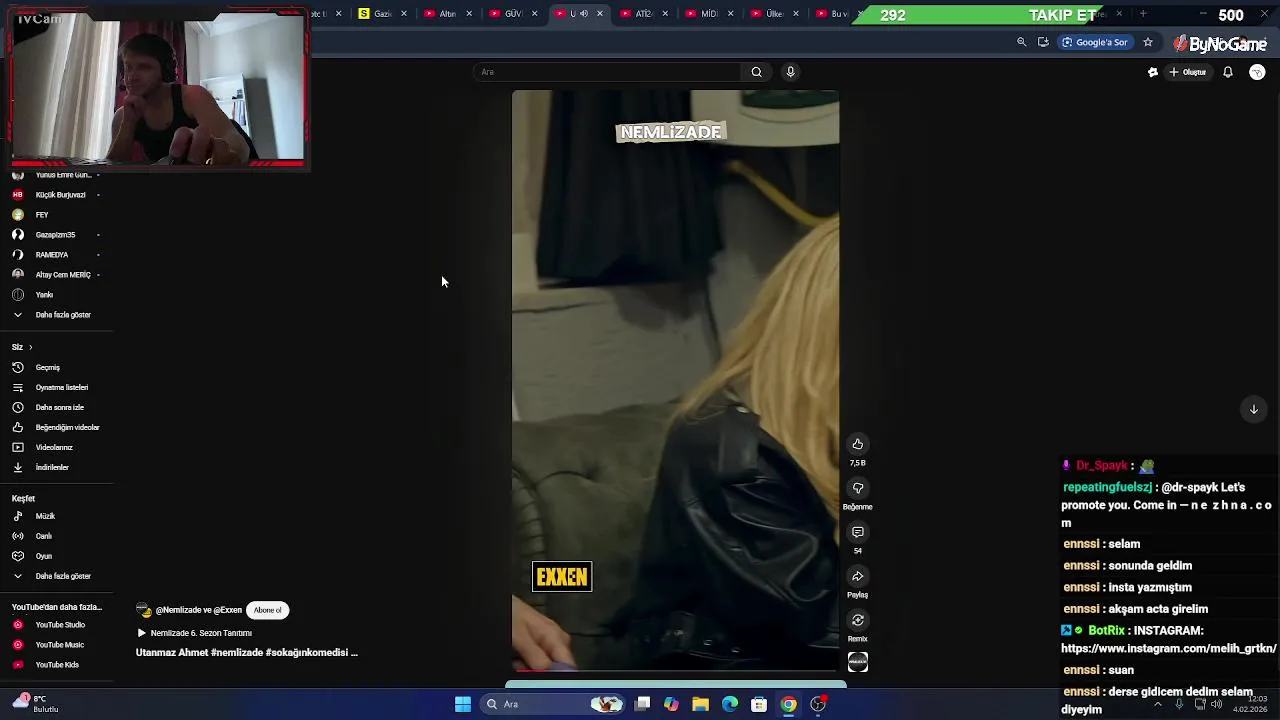Open Microsoft Edge from taskbar
This screenshot has width=1280, height=720.
(x=730, y=704)
